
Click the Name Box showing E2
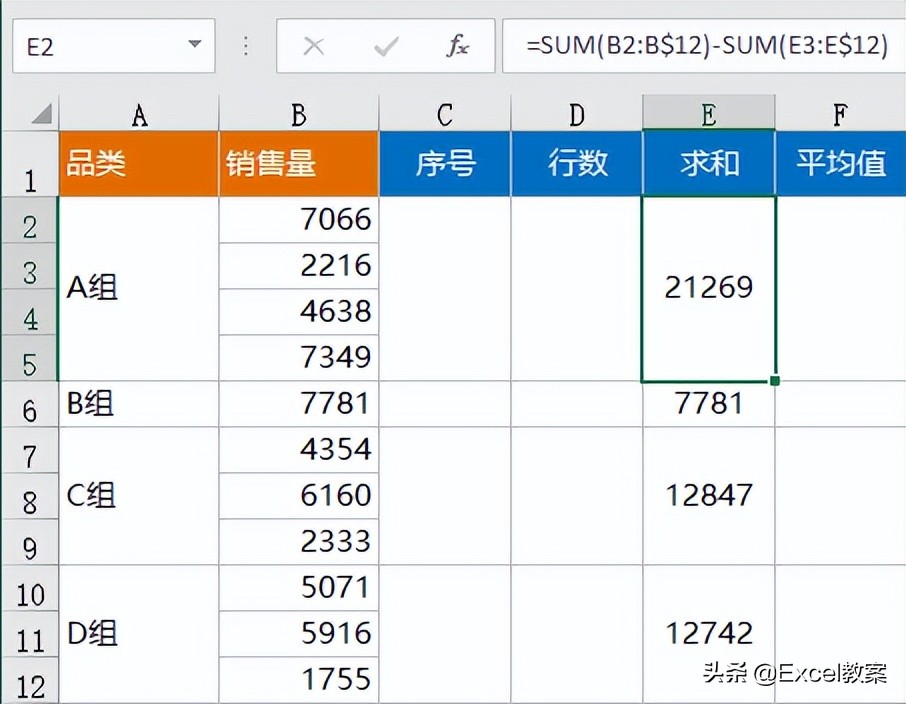tap(100, 45)
